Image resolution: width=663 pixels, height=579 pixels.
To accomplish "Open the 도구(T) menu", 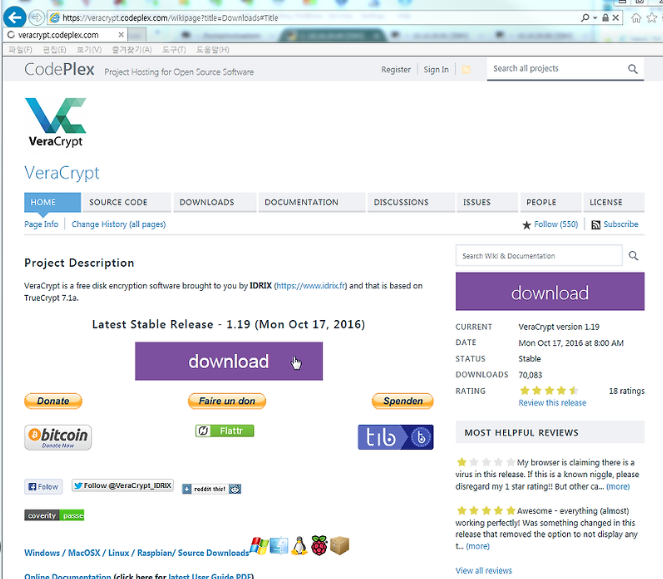I will point(174,49).
